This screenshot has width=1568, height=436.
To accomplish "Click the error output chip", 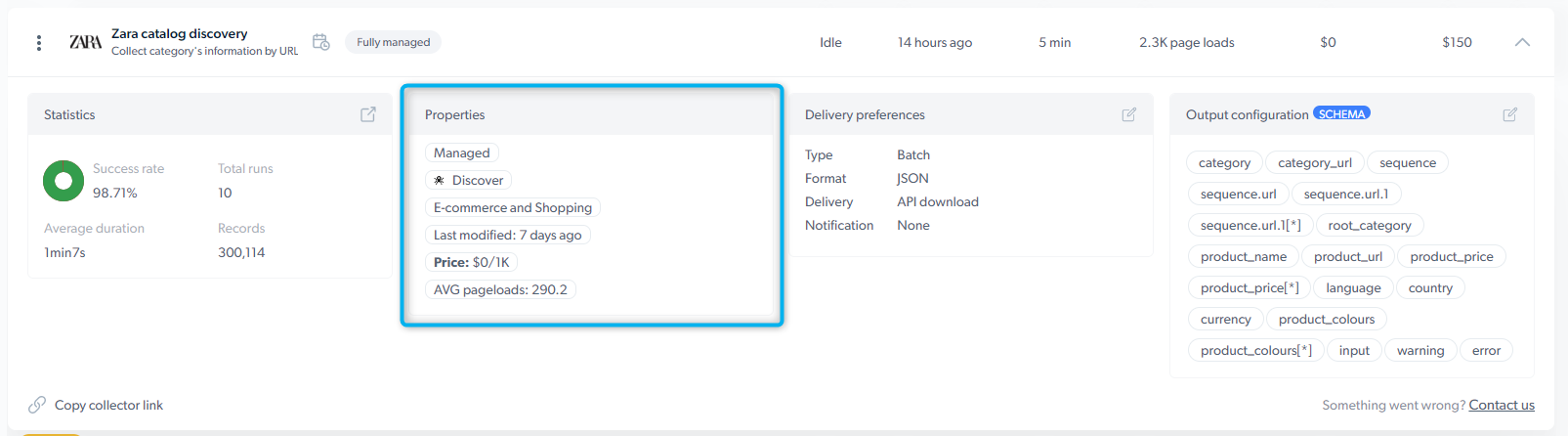I will pyautogui.click(x=1486, y=350).
